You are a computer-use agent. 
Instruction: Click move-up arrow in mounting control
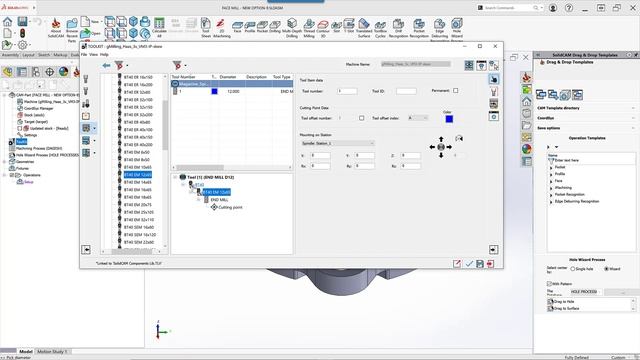441,139
